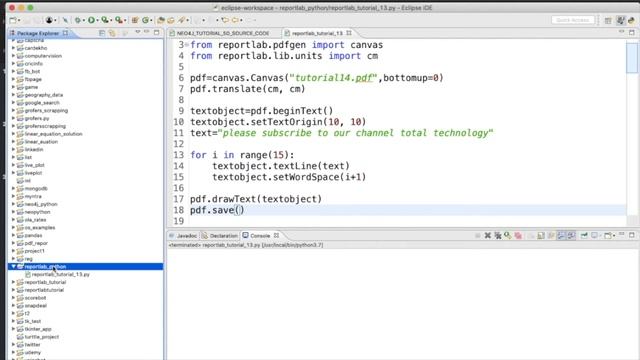Open the Run button dropdown arrow
640x360 pixels.
click(x=97, y=20)
